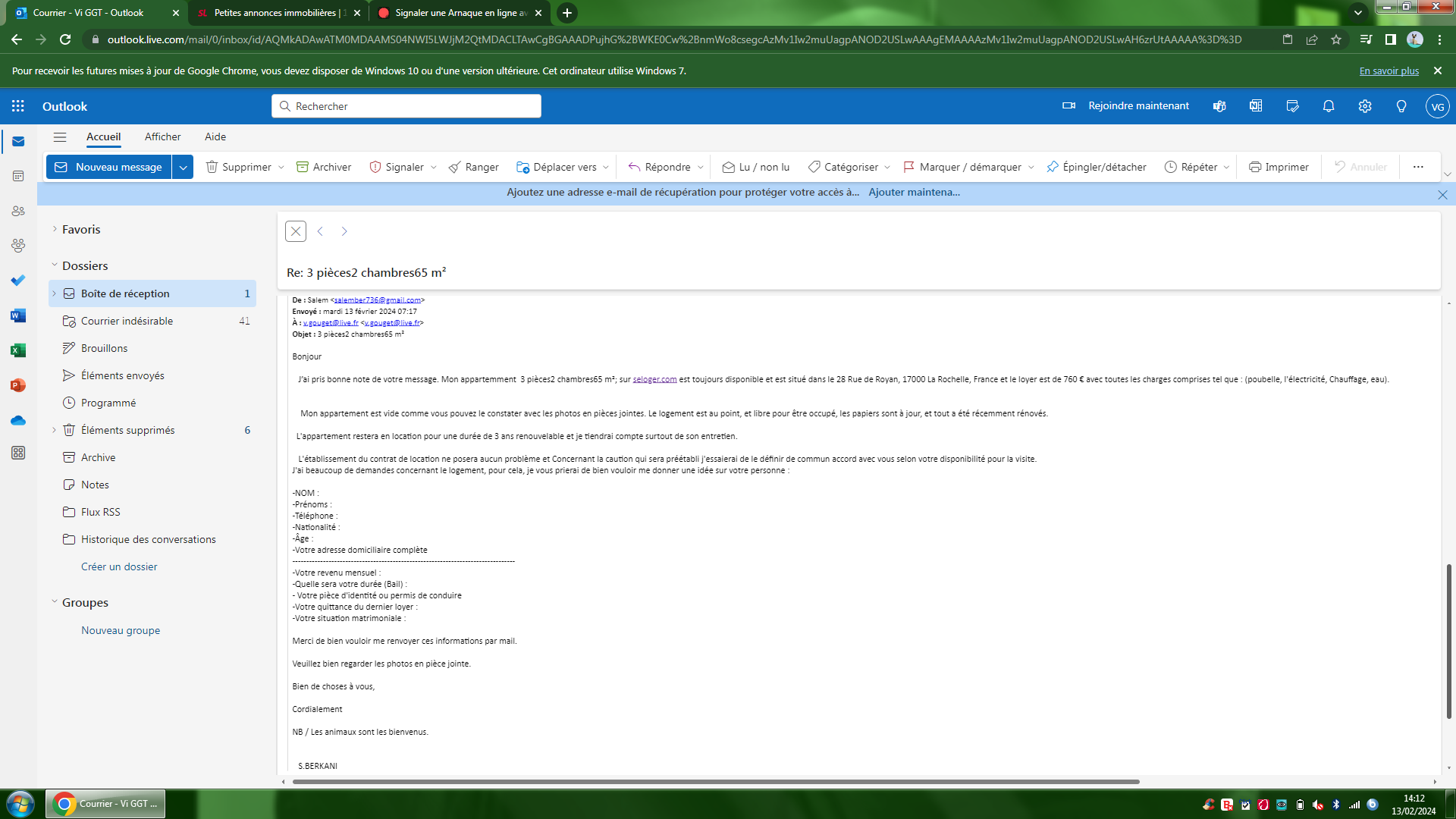Click sender address salember736@gmail.com
Viewport: 1456px width, 819px height.
pos(378,300)
